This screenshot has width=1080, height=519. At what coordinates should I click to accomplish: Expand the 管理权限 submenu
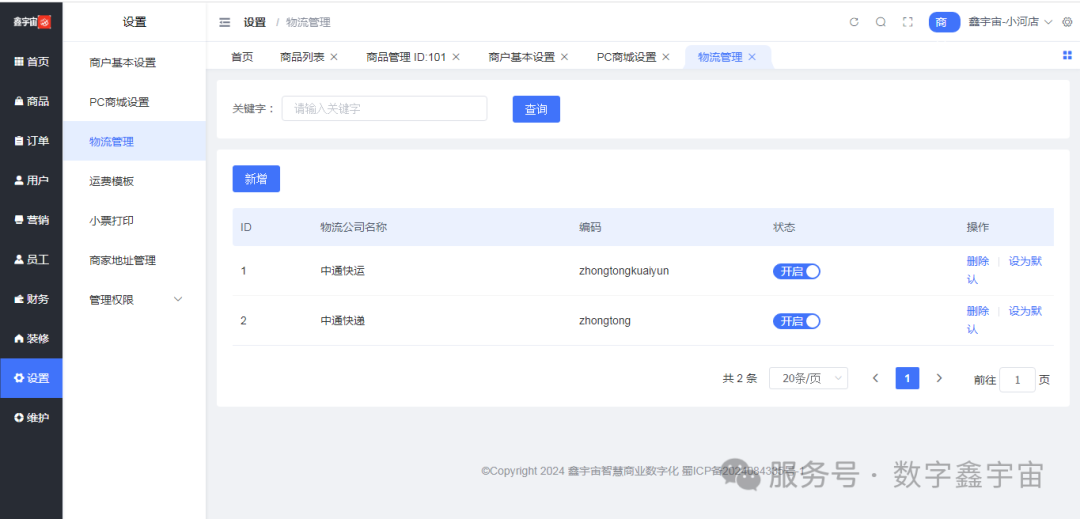[134, 299]
